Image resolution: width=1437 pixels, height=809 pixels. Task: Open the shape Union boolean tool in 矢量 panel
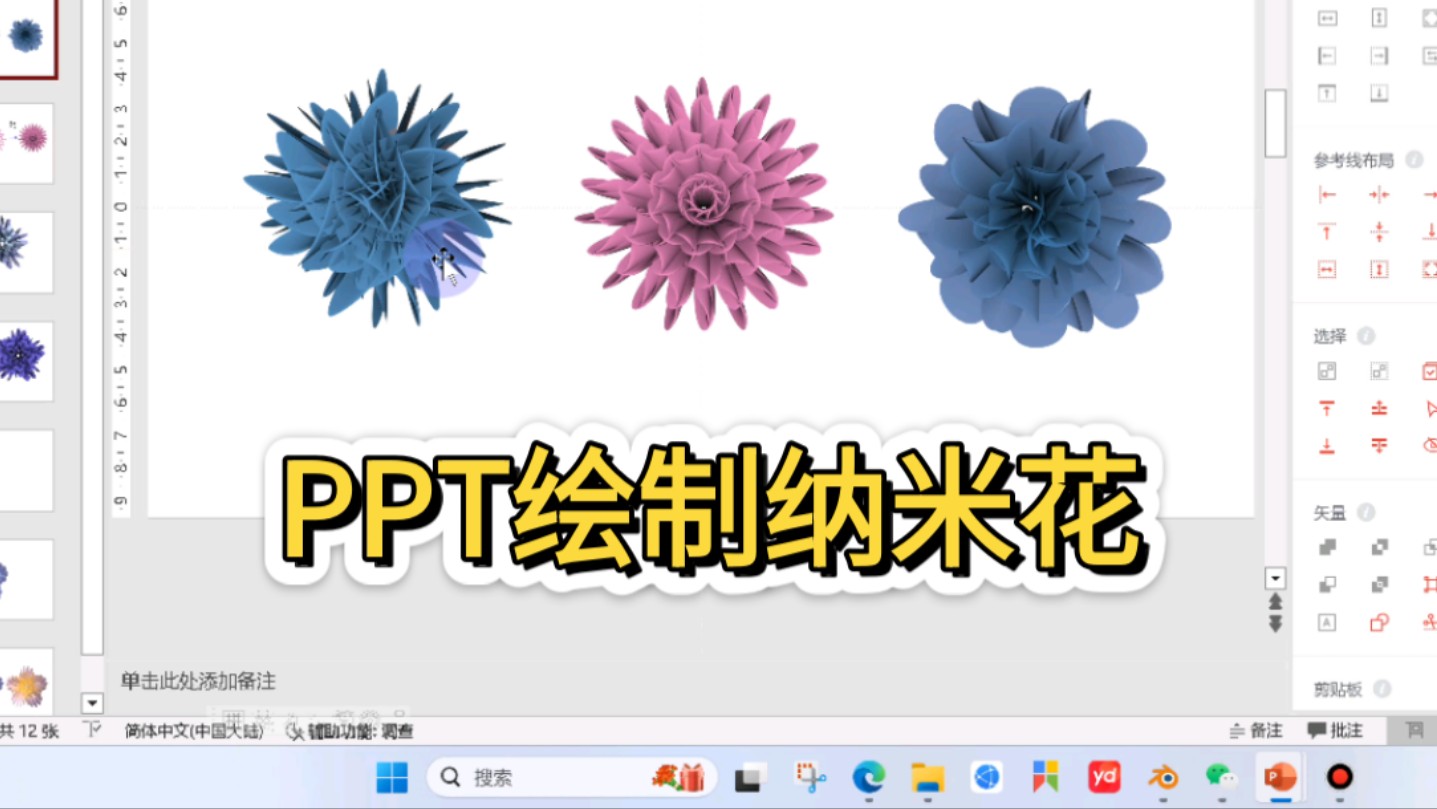(x=1327, y=547)
